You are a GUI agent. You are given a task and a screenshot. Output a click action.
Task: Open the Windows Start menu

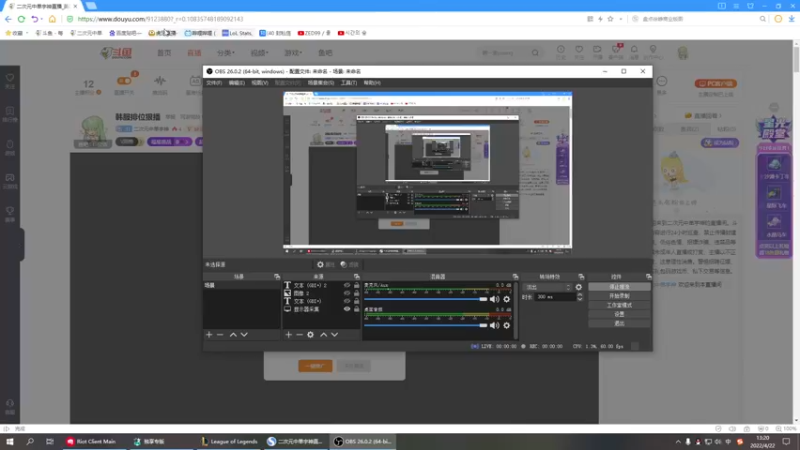tap(10, 441)
